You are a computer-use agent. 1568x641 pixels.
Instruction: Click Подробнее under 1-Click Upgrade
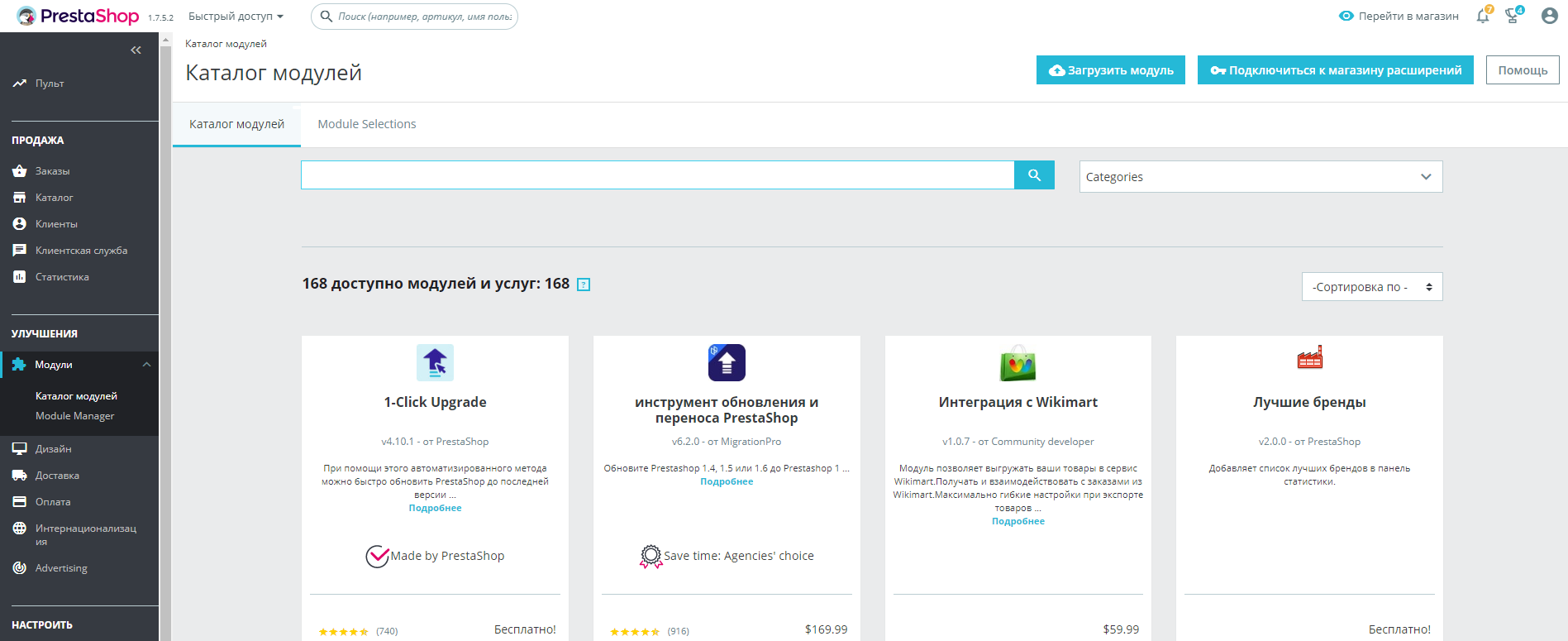(x=435, y=508)
